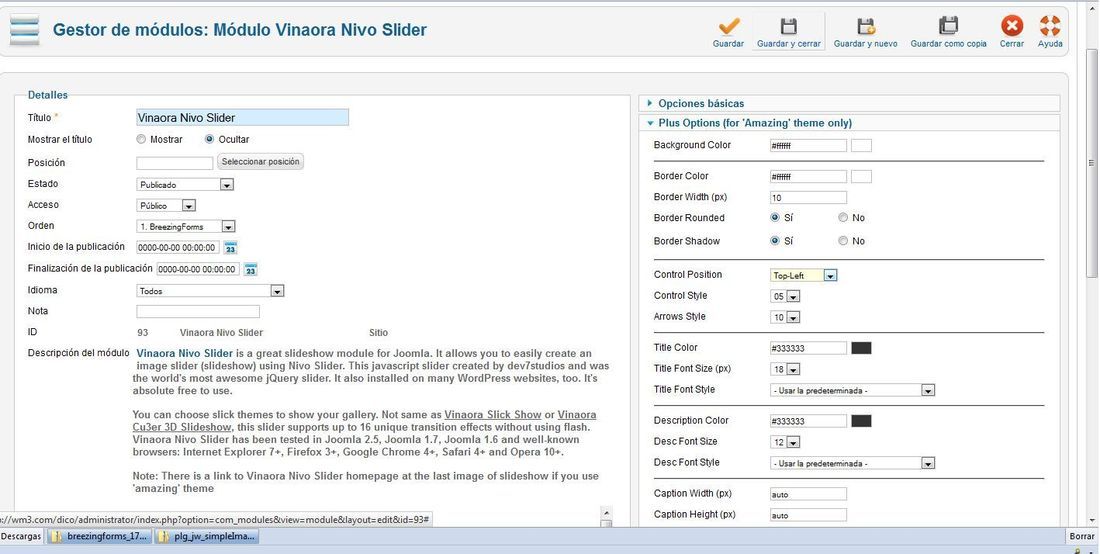This screenshot has width=1100, height=554.
Task: Click the Title Color hex field
Action: [808, 348]
